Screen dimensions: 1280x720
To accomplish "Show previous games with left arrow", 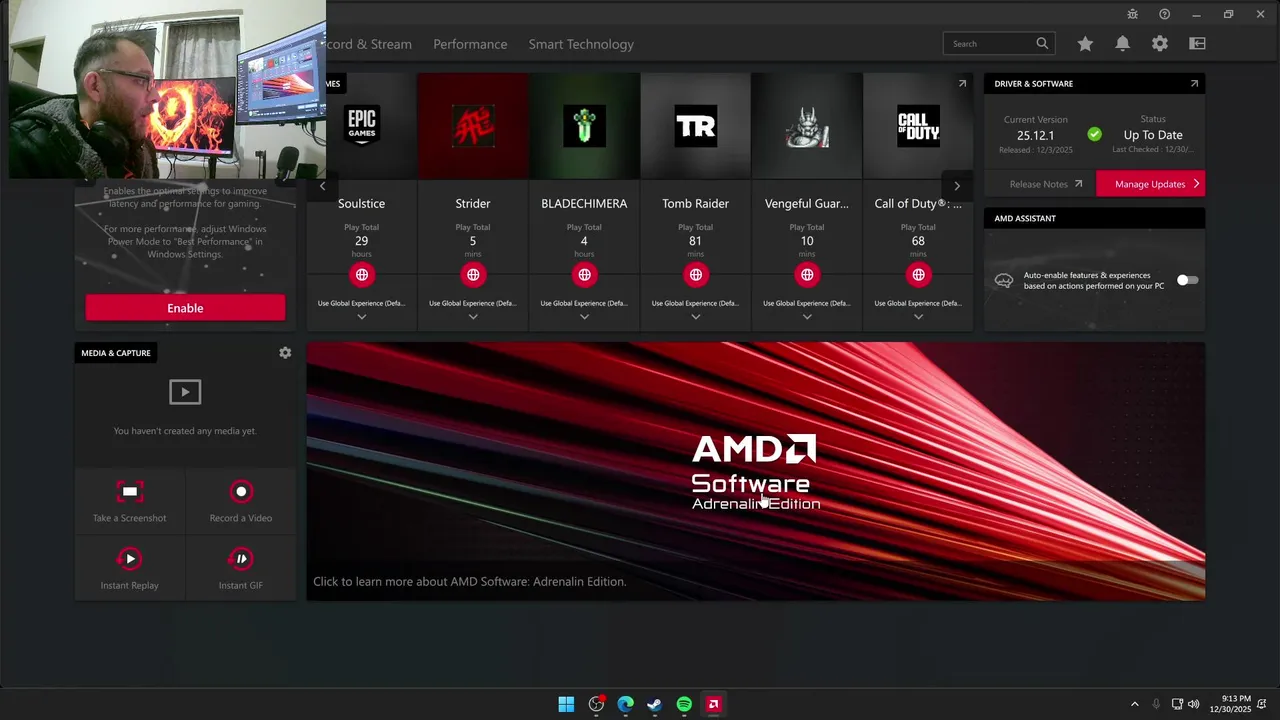I will click(322, 186).
